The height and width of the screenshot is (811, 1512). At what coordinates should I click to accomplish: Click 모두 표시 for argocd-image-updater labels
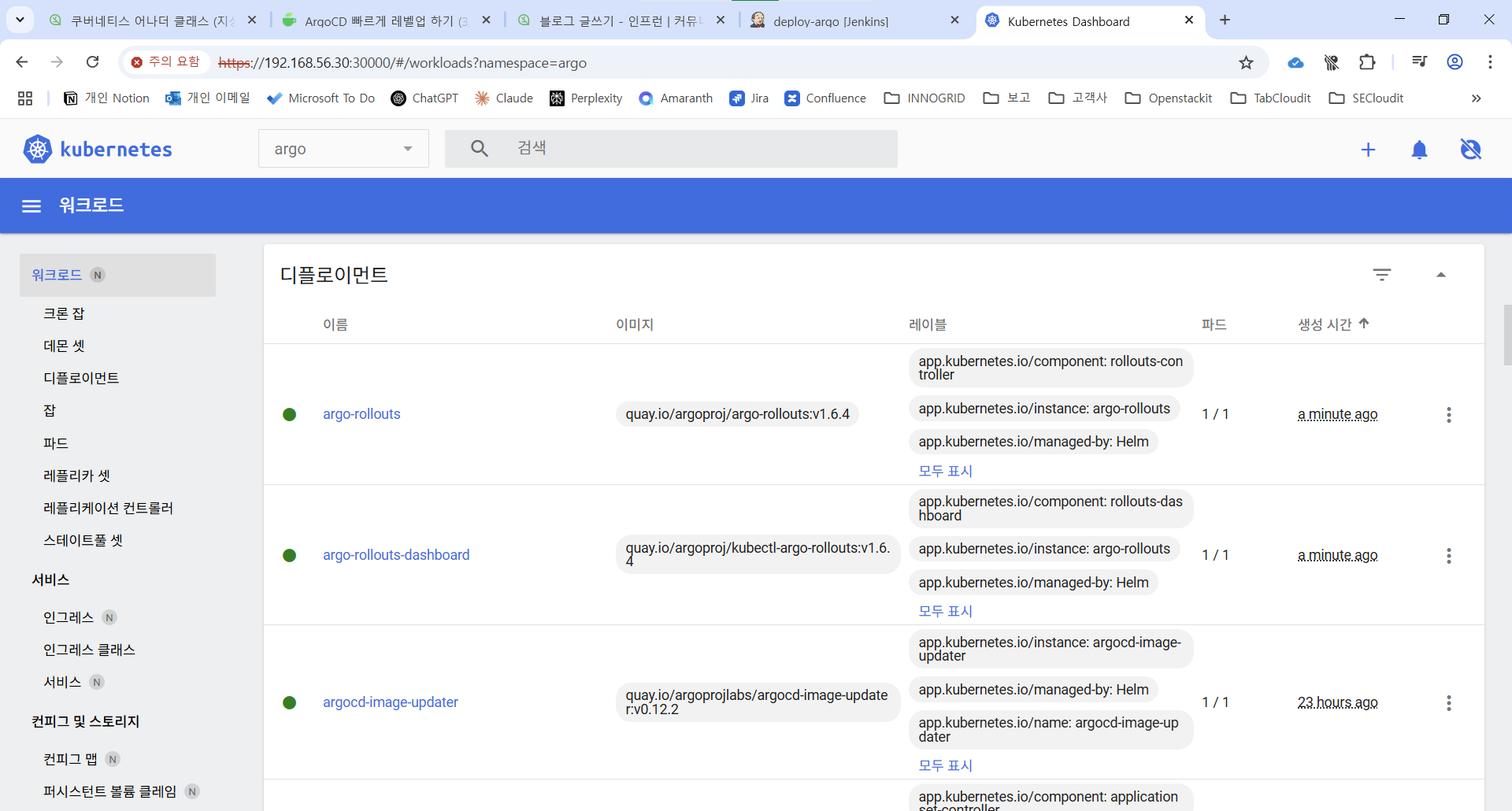945,765
